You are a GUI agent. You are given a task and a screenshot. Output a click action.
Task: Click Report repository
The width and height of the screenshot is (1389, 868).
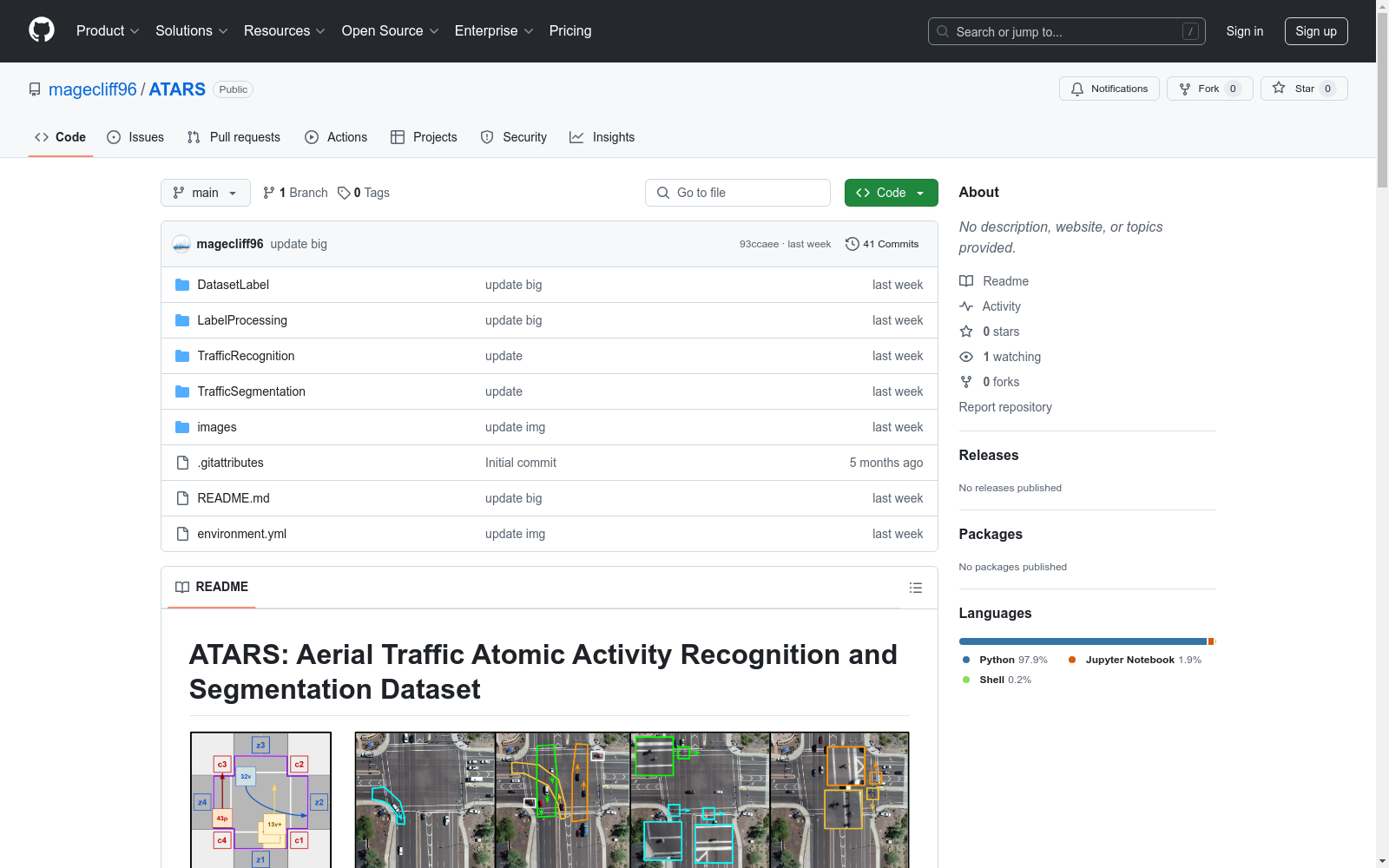click(1005, 407)
